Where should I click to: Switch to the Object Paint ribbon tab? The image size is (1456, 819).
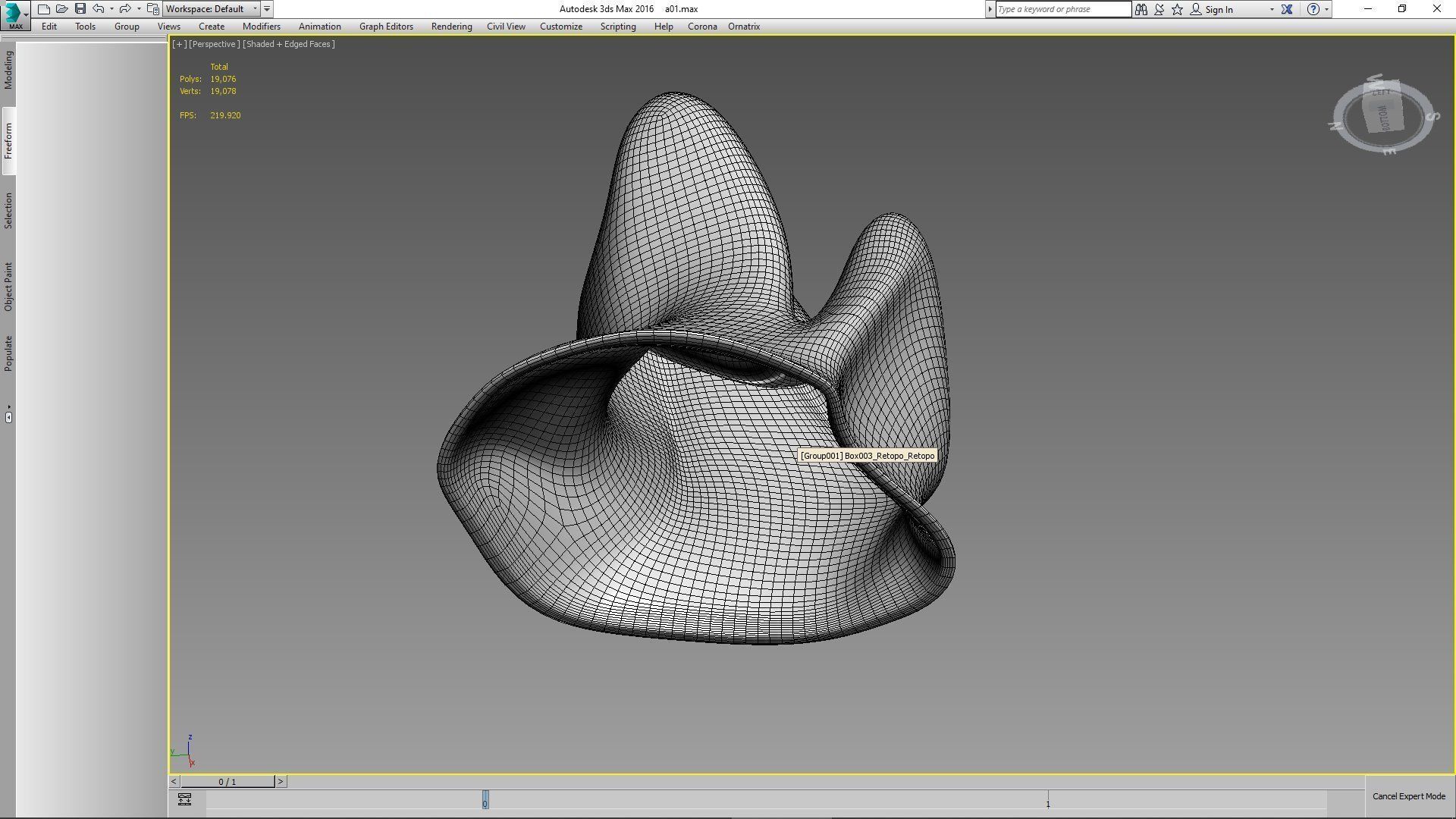click(x=8, y=287)
